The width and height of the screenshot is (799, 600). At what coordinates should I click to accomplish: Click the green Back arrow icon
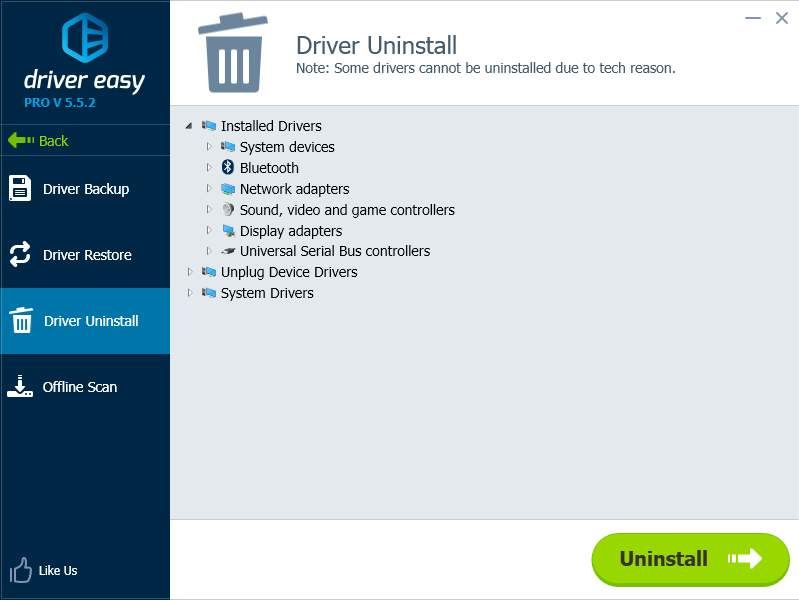[21, 140]
